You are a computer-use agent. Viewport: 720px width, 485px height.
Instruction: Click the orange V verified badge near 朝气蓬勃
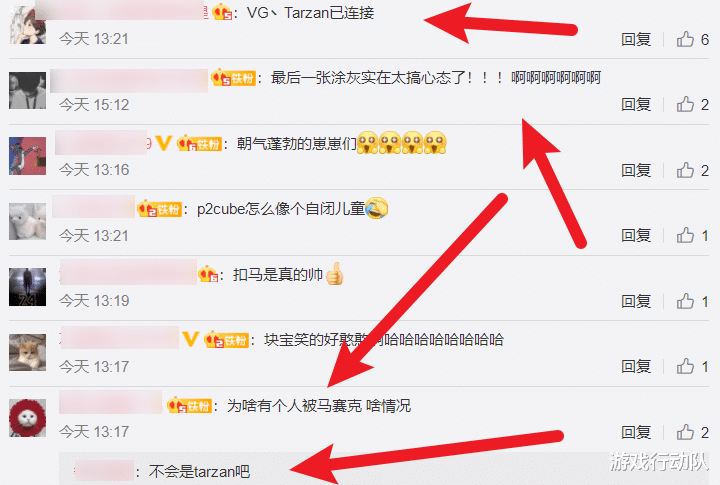[x=163, y=143]
